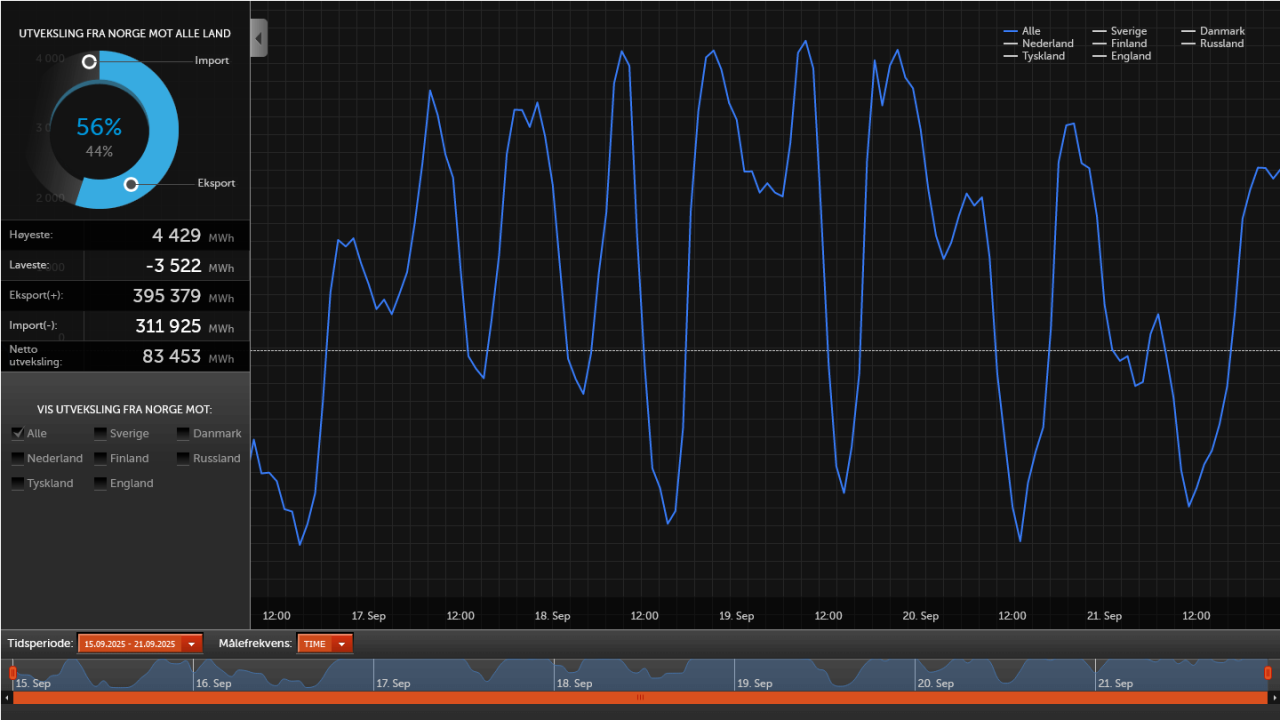Click the 56% donut chart center
The height and width of the screenshot is (720, 1280).
[99, 127]
